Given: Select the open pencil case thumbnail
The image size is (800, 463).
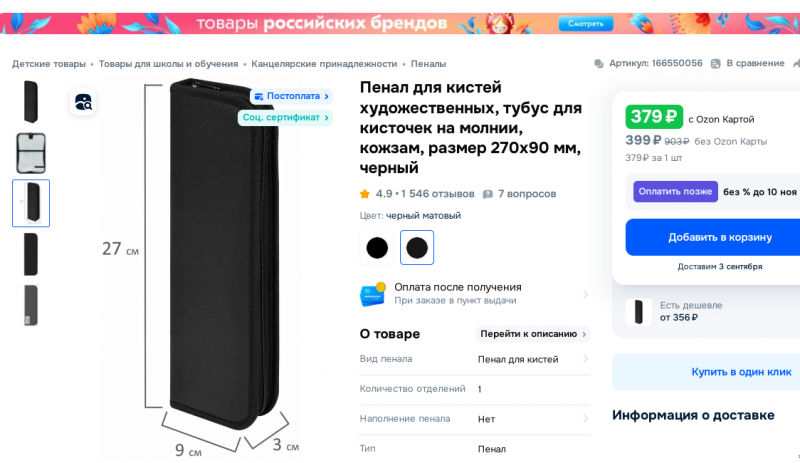Looking at the screenshot, I should tap(31, 153).
